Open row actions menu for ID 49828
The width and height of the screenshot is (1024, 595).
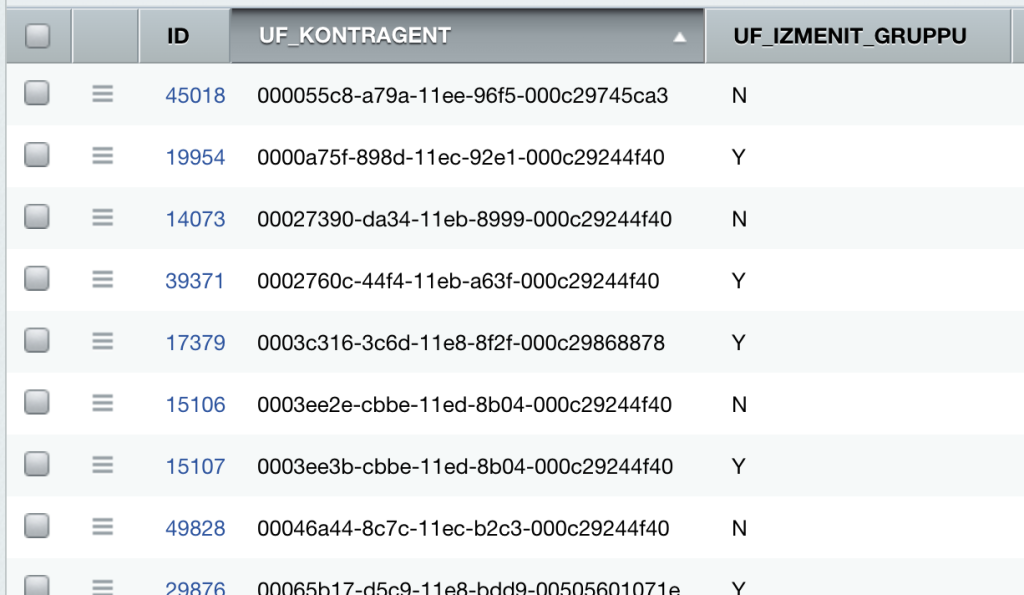click(x=103, y=527)
